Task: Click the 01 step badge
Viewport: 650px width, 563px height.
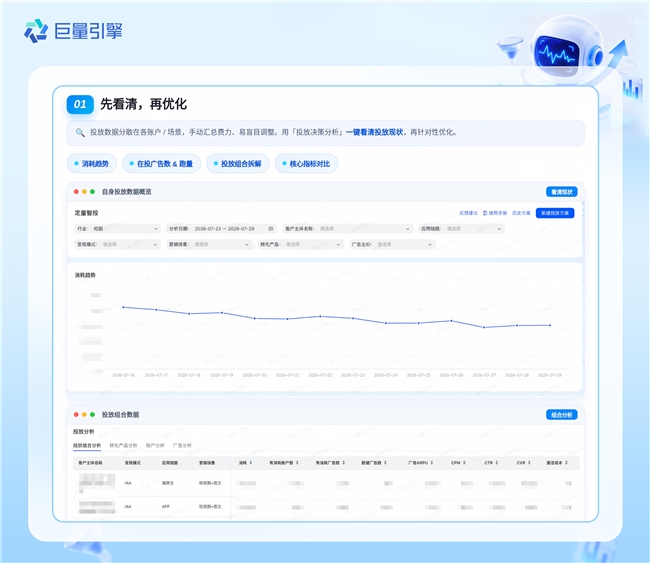Action: tap(80, 104)
